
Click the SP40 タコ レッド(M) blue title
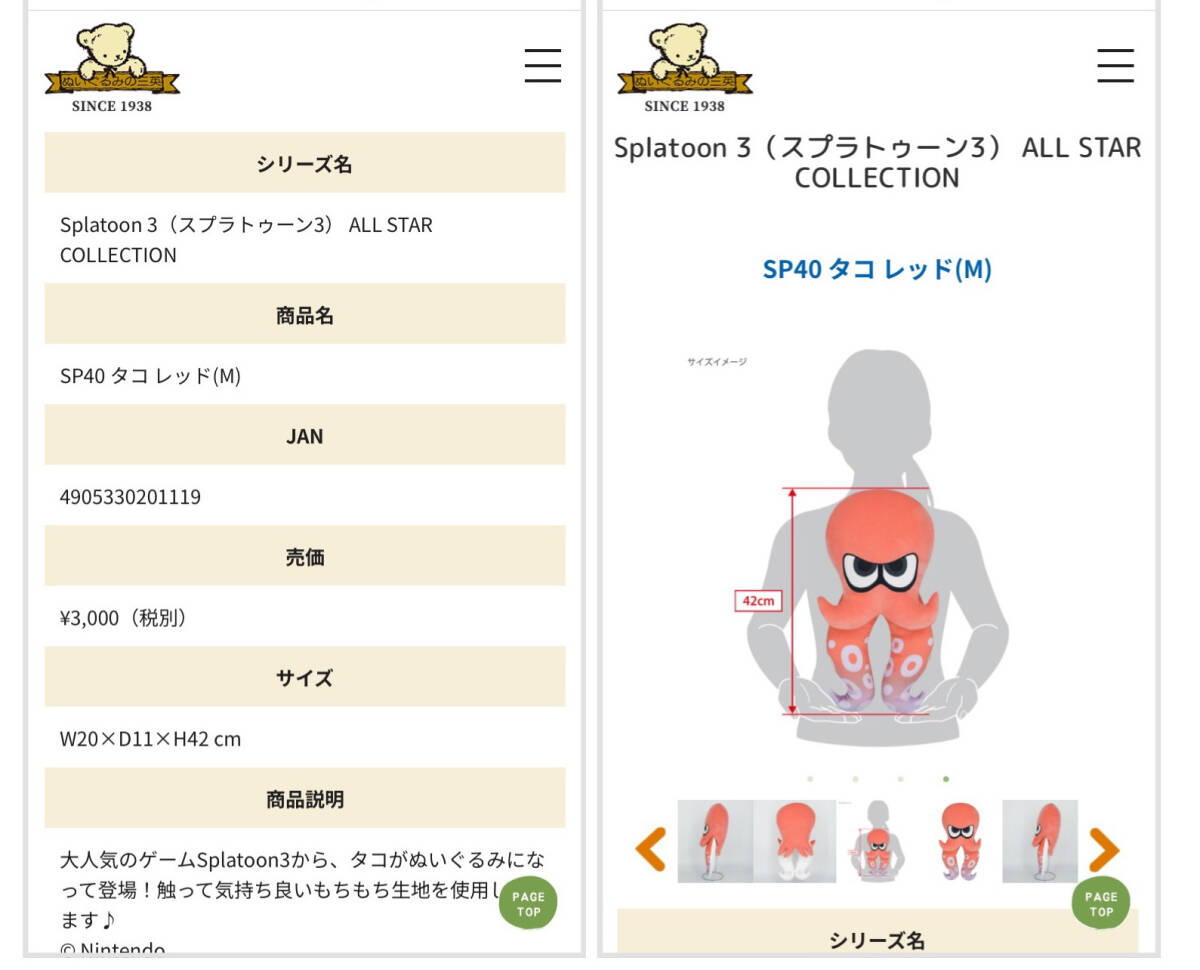click(x=877, y=269)
